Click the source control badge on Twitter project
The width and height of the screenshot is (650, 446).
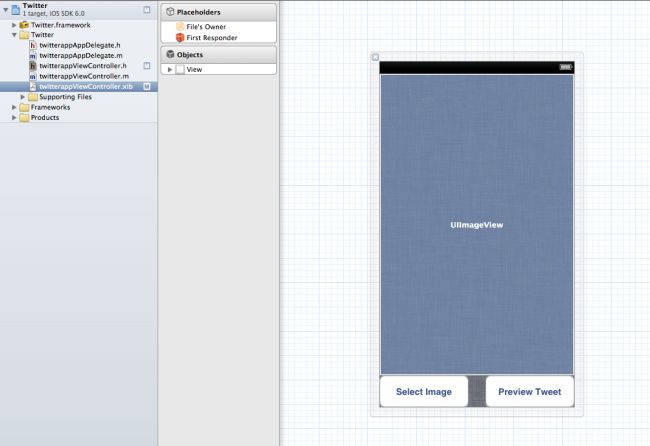147,9
